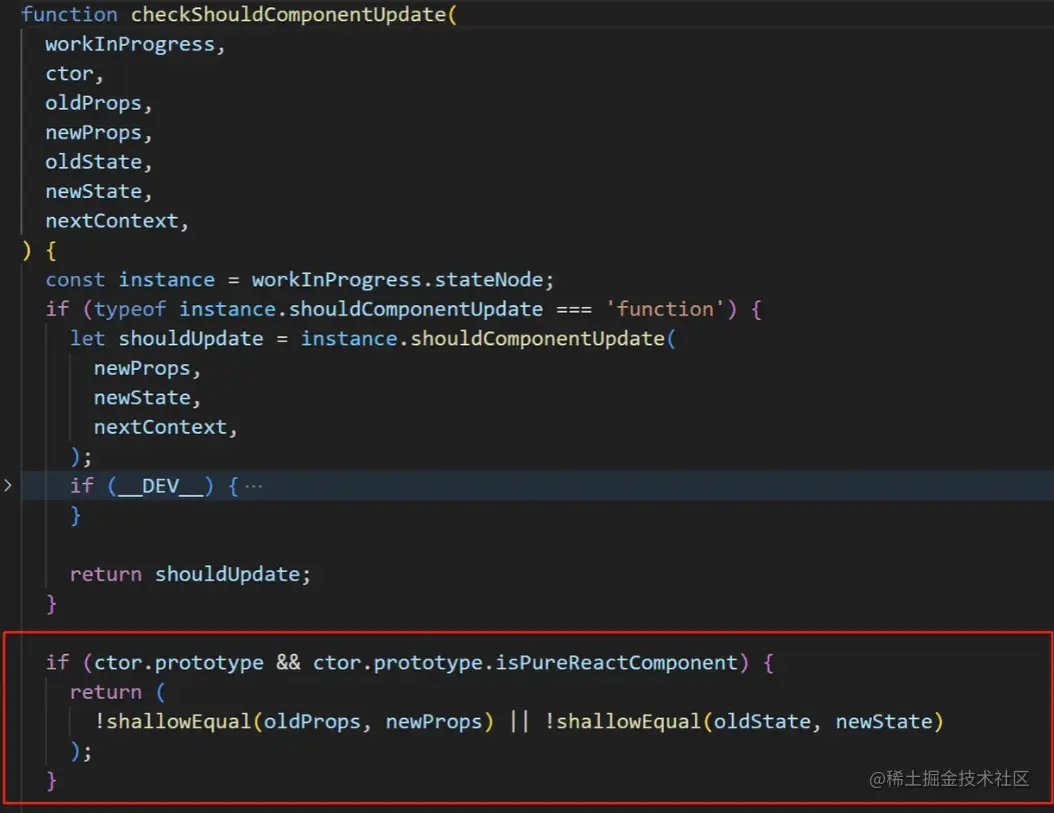1054x813 pixels.
Task: Click the function keyword on the first line
Action: point(69,14)
